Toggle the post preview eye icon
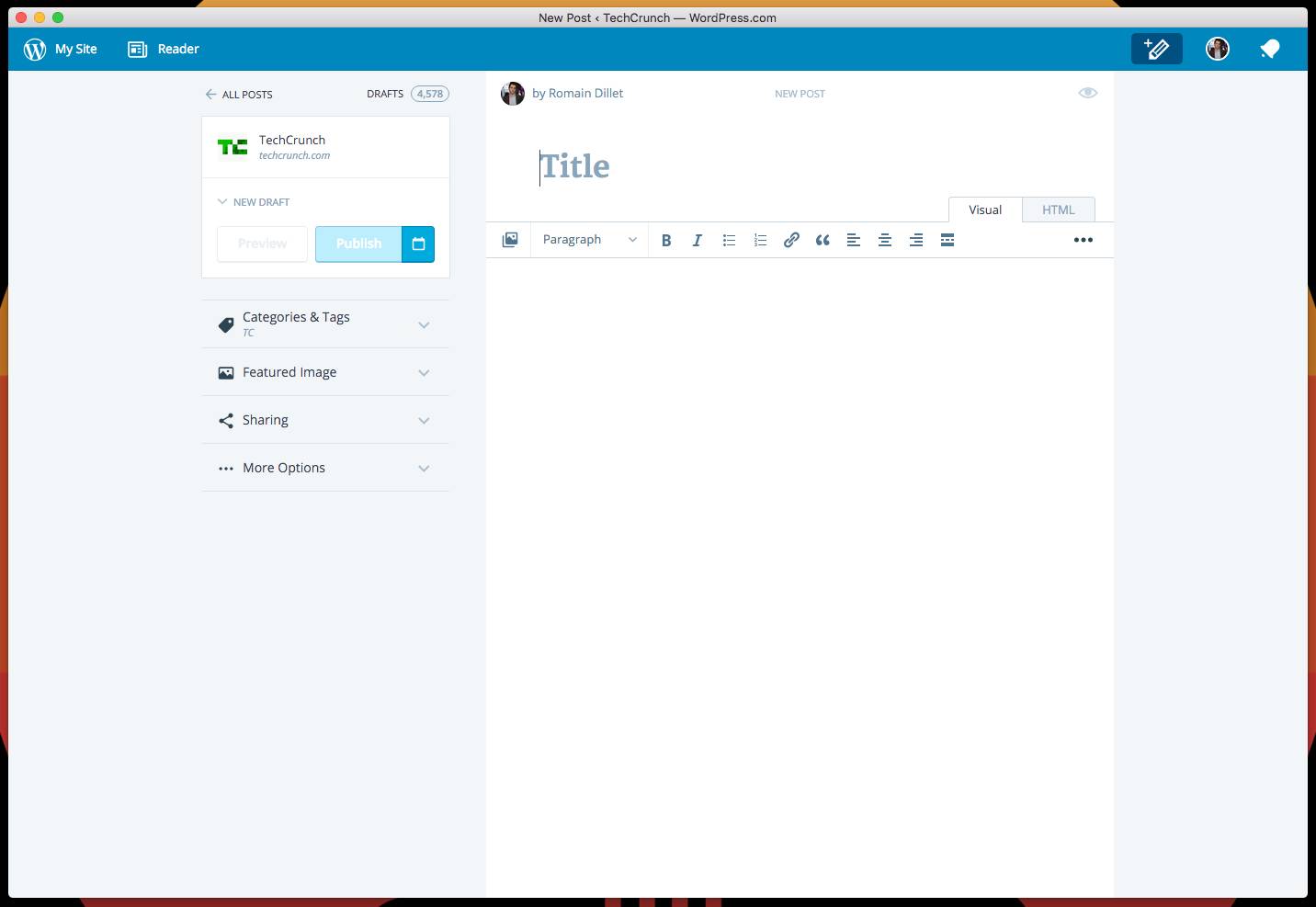Screen dimensions: 1316x907 pos(1088,93)
